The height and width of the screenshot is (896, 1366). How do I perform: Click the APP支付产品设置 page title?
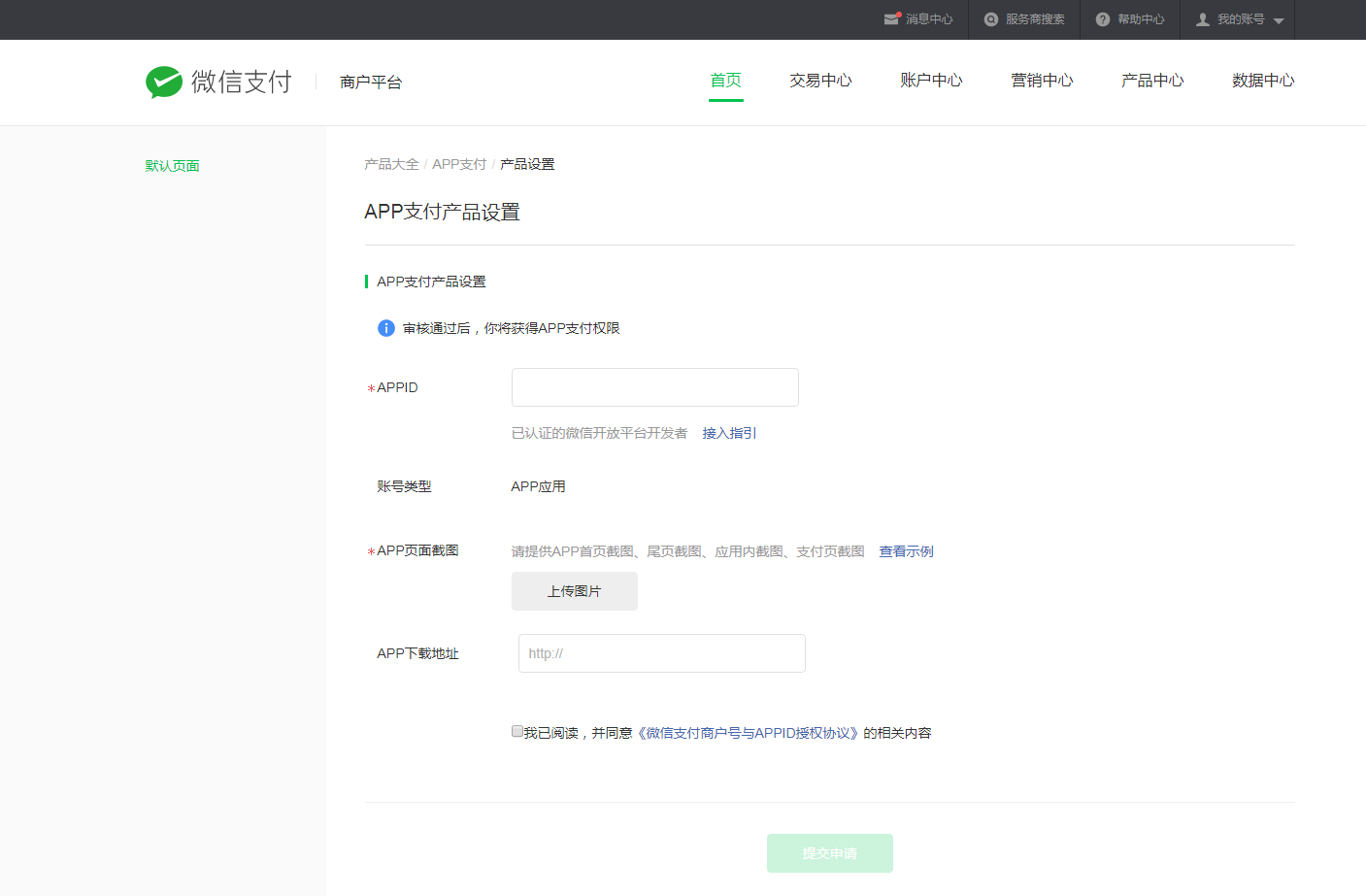click(x=442, y=212)
